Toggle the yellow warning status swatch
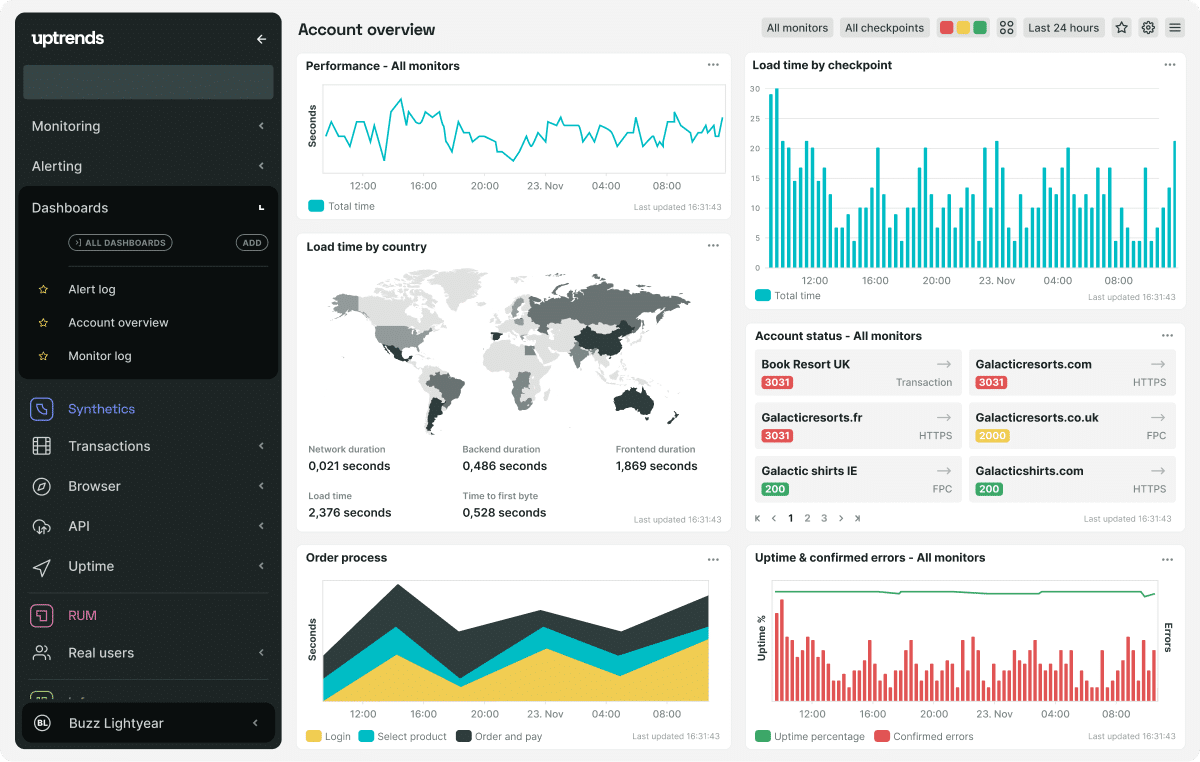The image size is (1200, 762). point(961,27)
